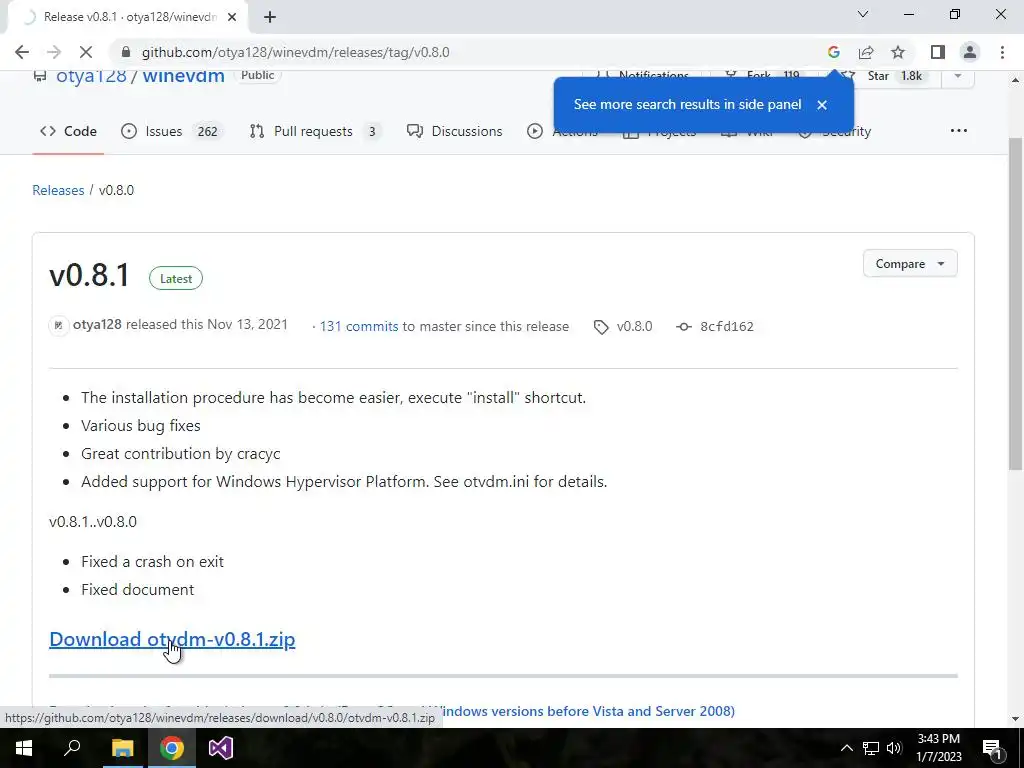The width and height of the screenshot is (1024, 768).
Task: View site security lock info
Action: pyautogui.click(x=126, y=52)
